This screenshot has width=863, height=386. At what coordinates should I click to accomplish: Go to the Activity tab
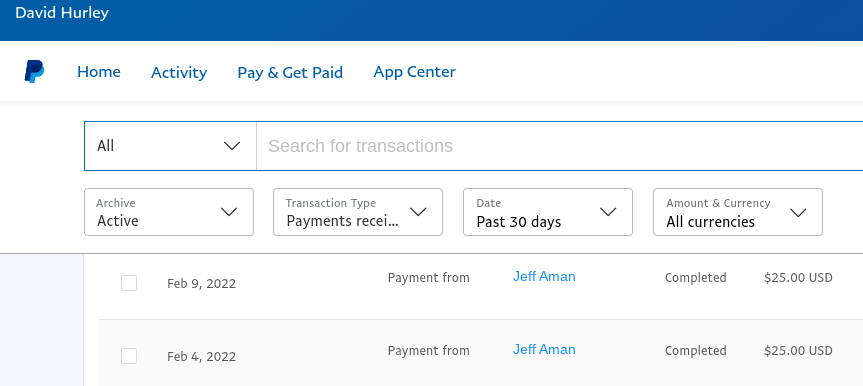coord(179,72)
